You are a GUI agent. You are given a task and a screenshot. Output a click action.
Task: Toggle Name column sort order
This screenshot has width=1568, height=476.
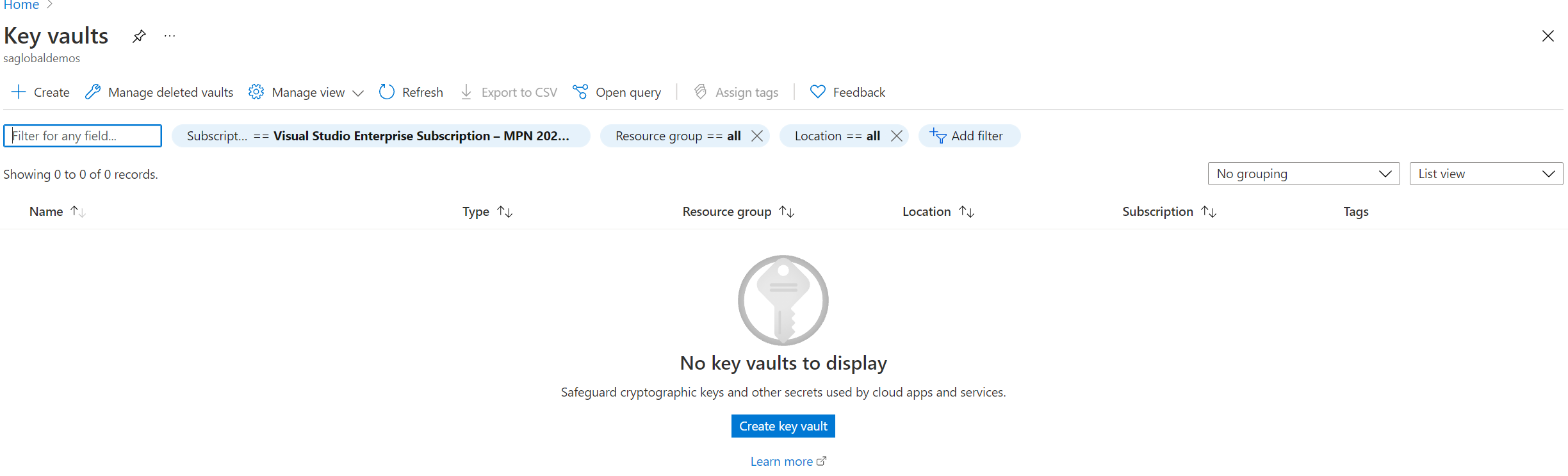click(x=77, y=211)
